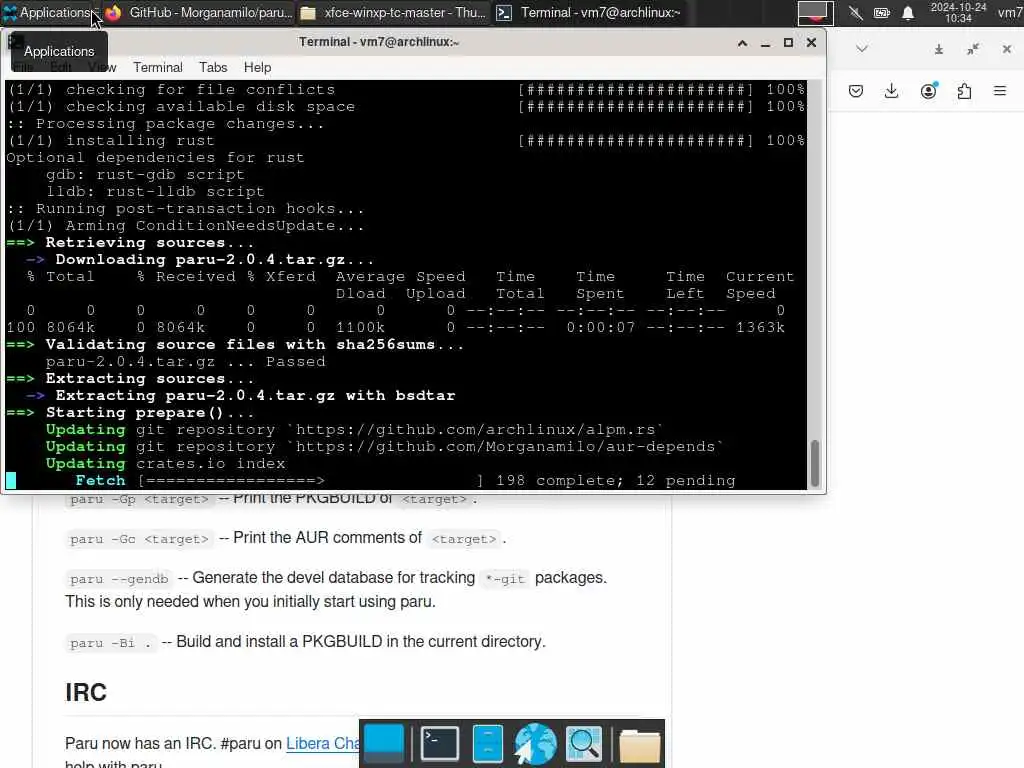The width and height of the screenshot is (1024, 768).
Task: Open the Firefox Downloads toolbar icon
Action: tap(891, 91)
